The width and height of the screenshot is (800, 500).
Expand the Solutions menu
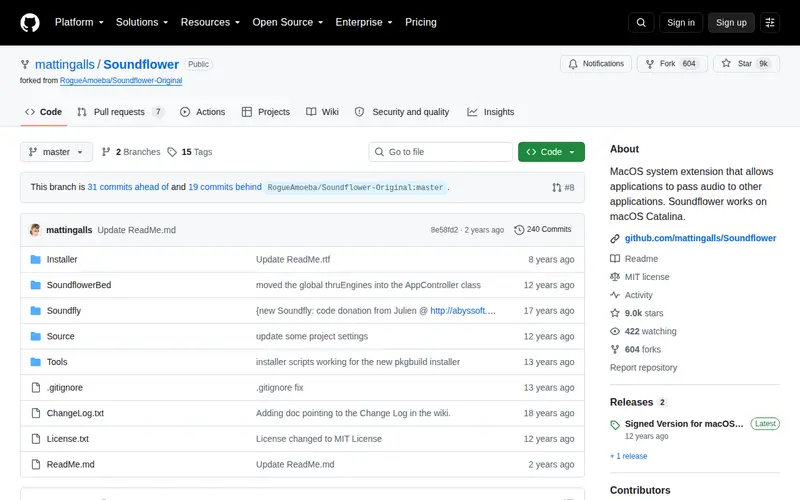coord(142,22)
